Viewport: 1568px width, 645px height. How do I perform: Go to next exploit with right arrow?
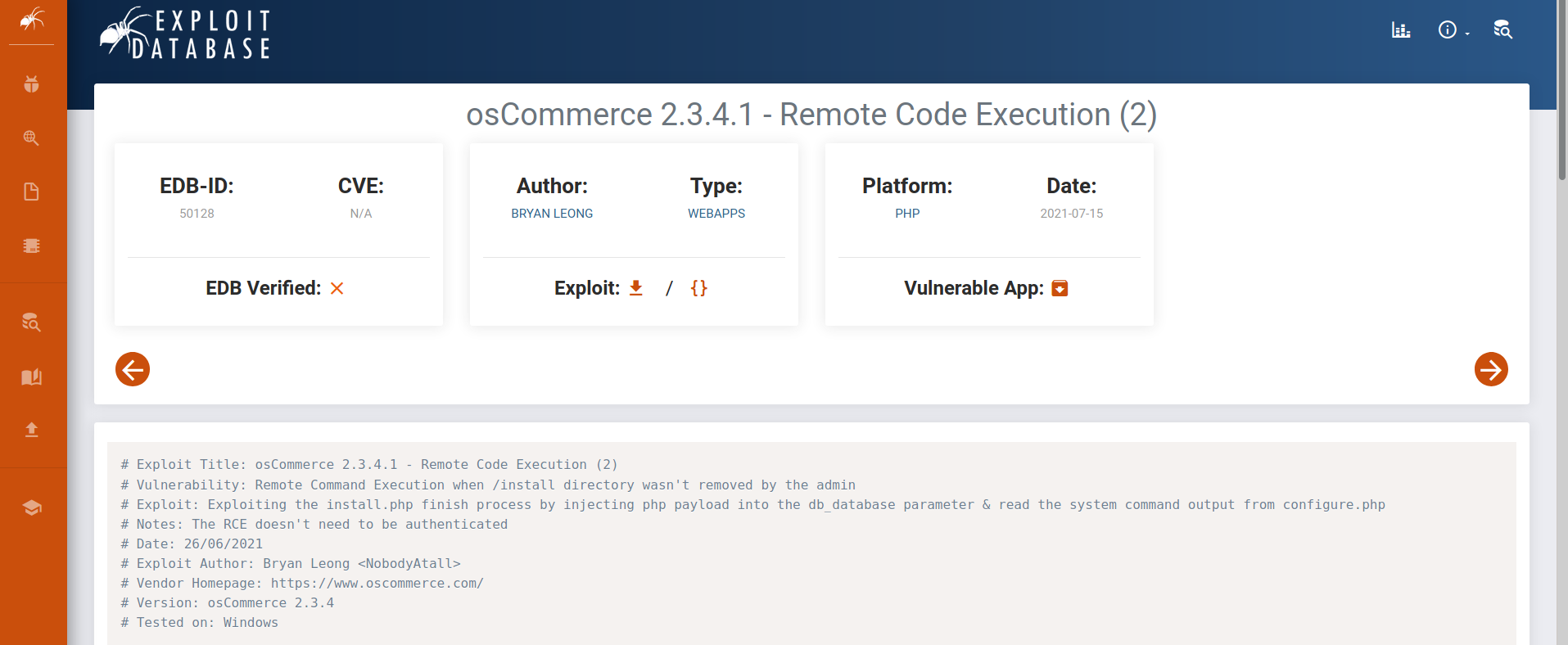click(1491, 369)
